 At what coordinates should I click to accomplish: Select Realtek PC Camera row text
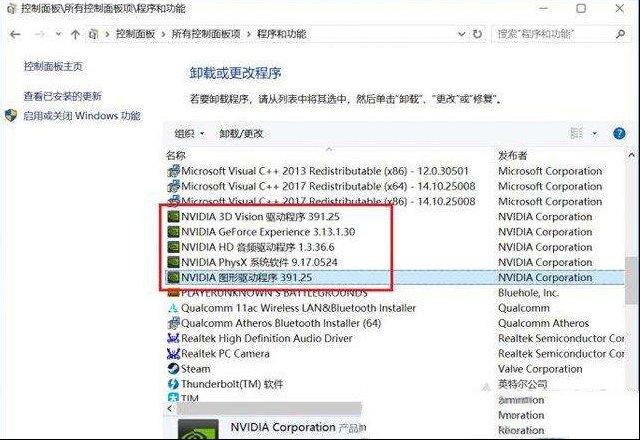click(x=225, y=353)
